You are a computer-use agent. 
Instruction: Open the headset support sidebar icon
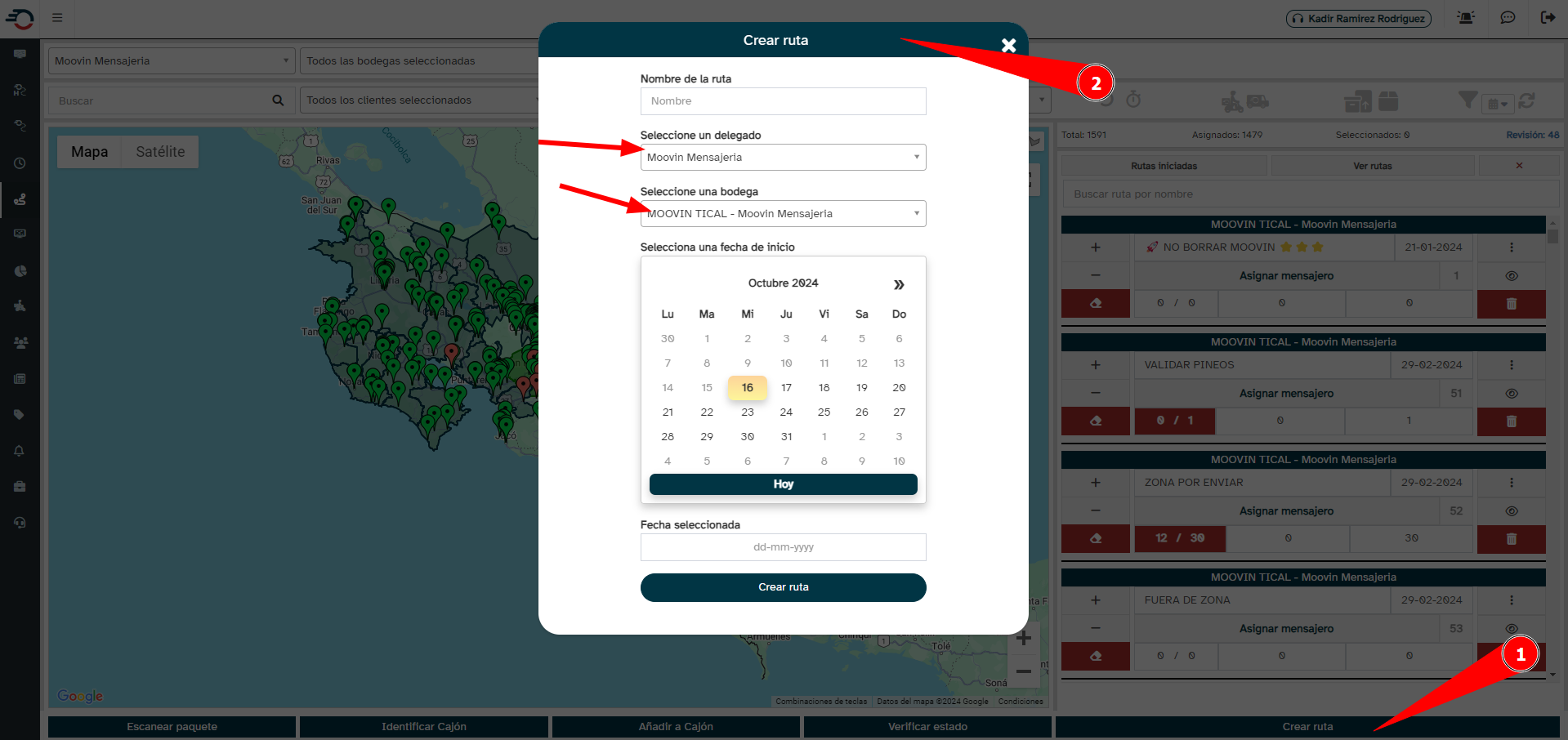20,523
